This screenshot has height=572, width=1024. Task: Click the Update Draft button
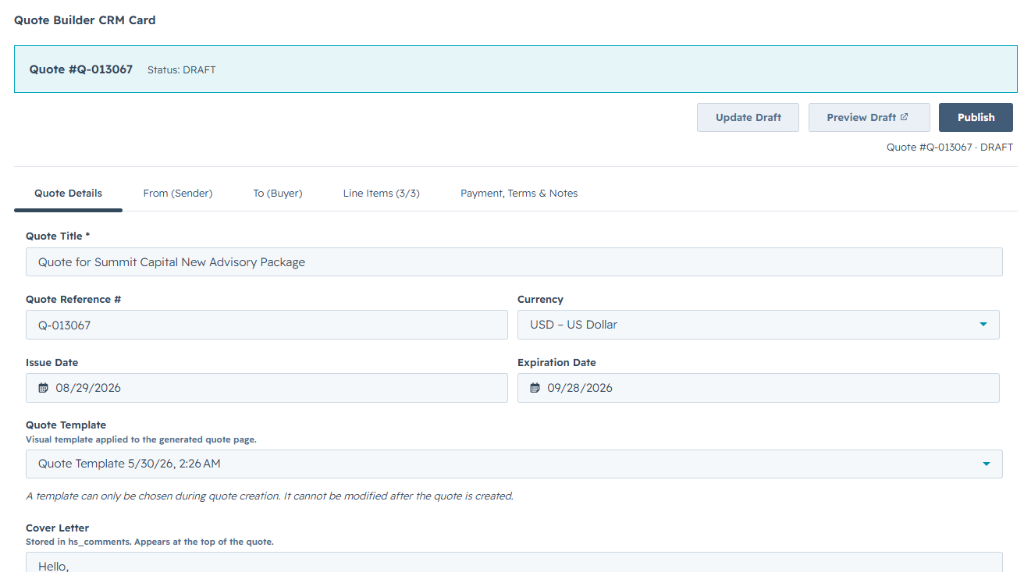point(748,118)
